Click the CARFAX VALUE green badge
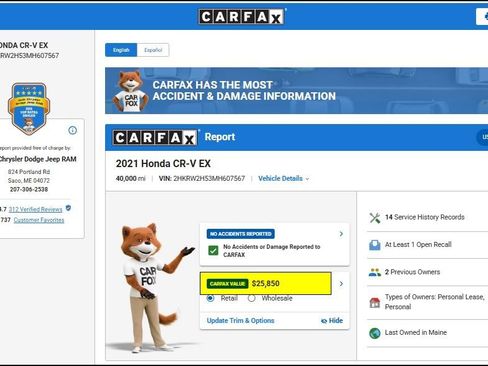488x366 pixels. coord(227,284)
